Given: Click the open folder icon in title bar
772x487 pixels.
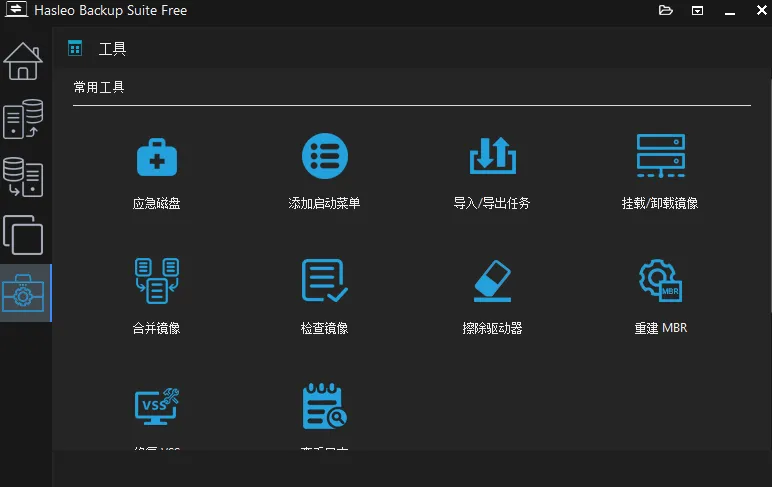Looking at the screenshot, I should click(666, 10).
